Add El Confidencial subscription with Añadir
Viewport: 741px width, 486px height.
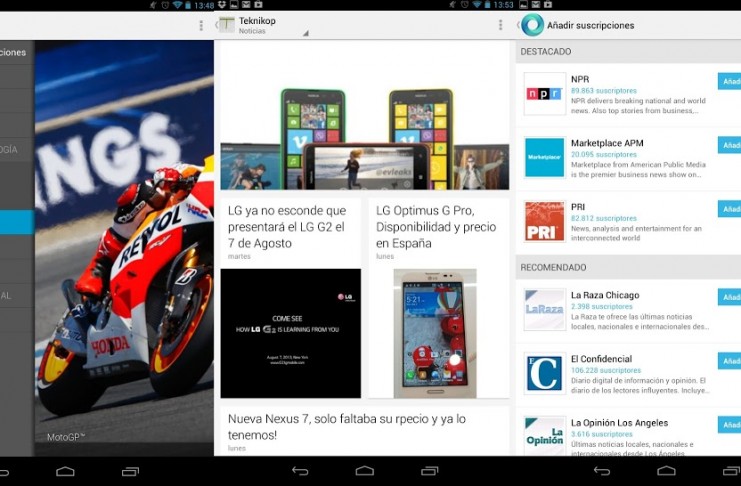[x=729, y=361]
